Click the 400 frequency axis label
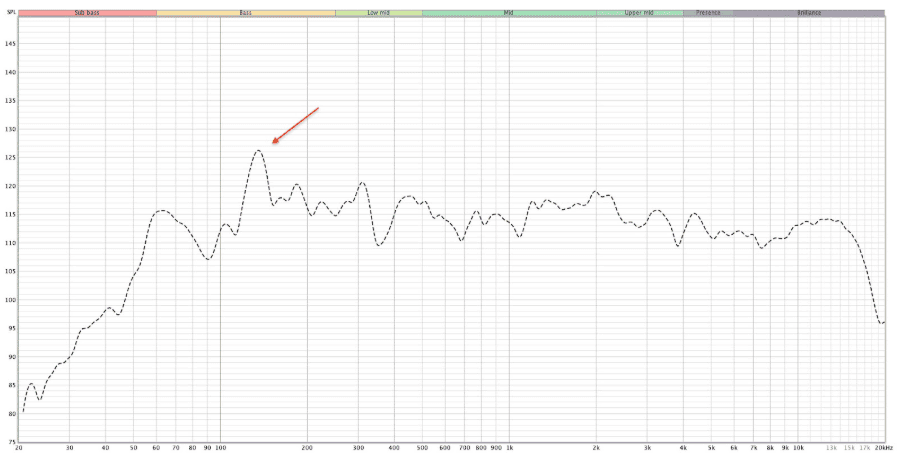The width and height of the screenshot is (900, 463). tap(394, 448)
